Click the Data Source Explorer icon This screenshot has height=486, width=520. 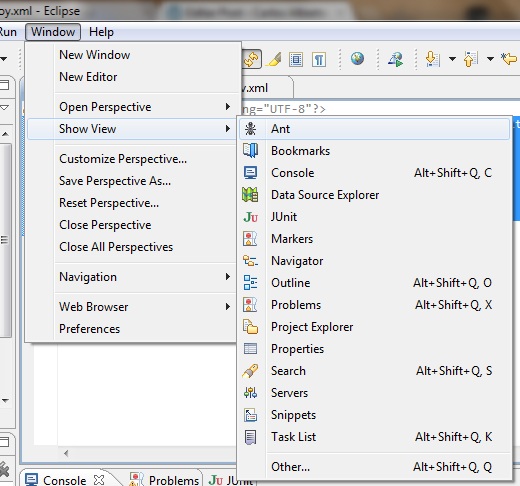(250, 195)
